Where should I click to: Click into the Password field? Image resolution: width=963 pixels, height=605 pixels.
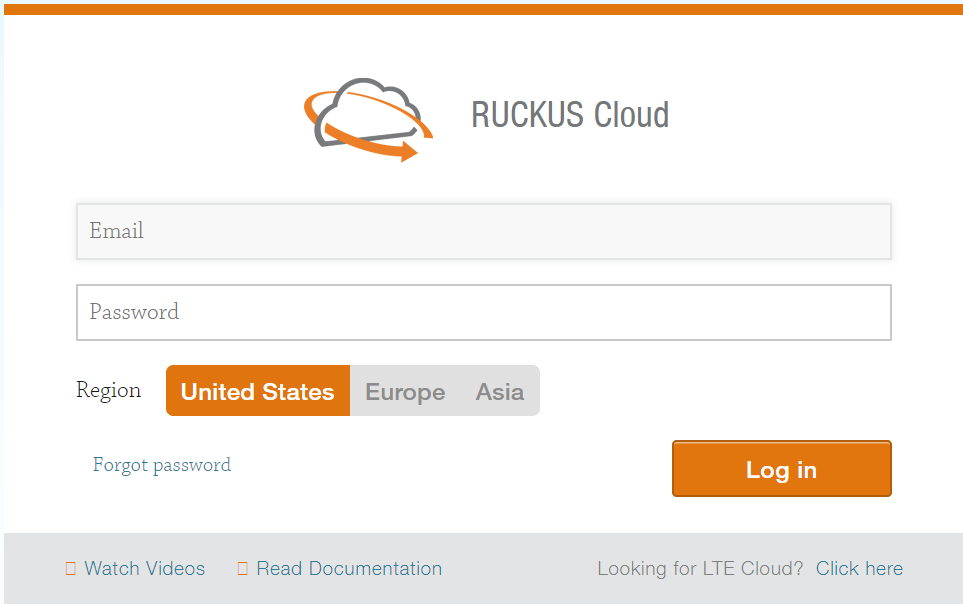(483, 312)
